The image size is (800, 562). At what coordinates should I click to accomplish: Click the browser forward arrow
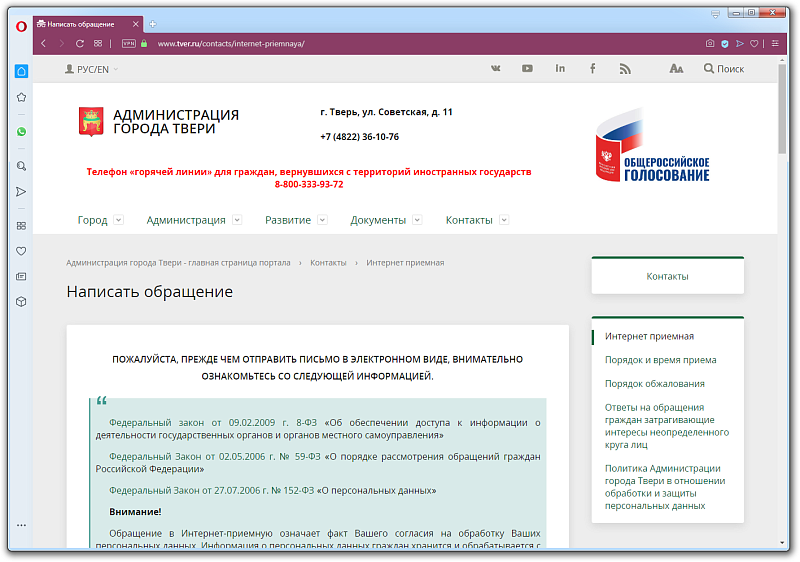pos(62,44)
